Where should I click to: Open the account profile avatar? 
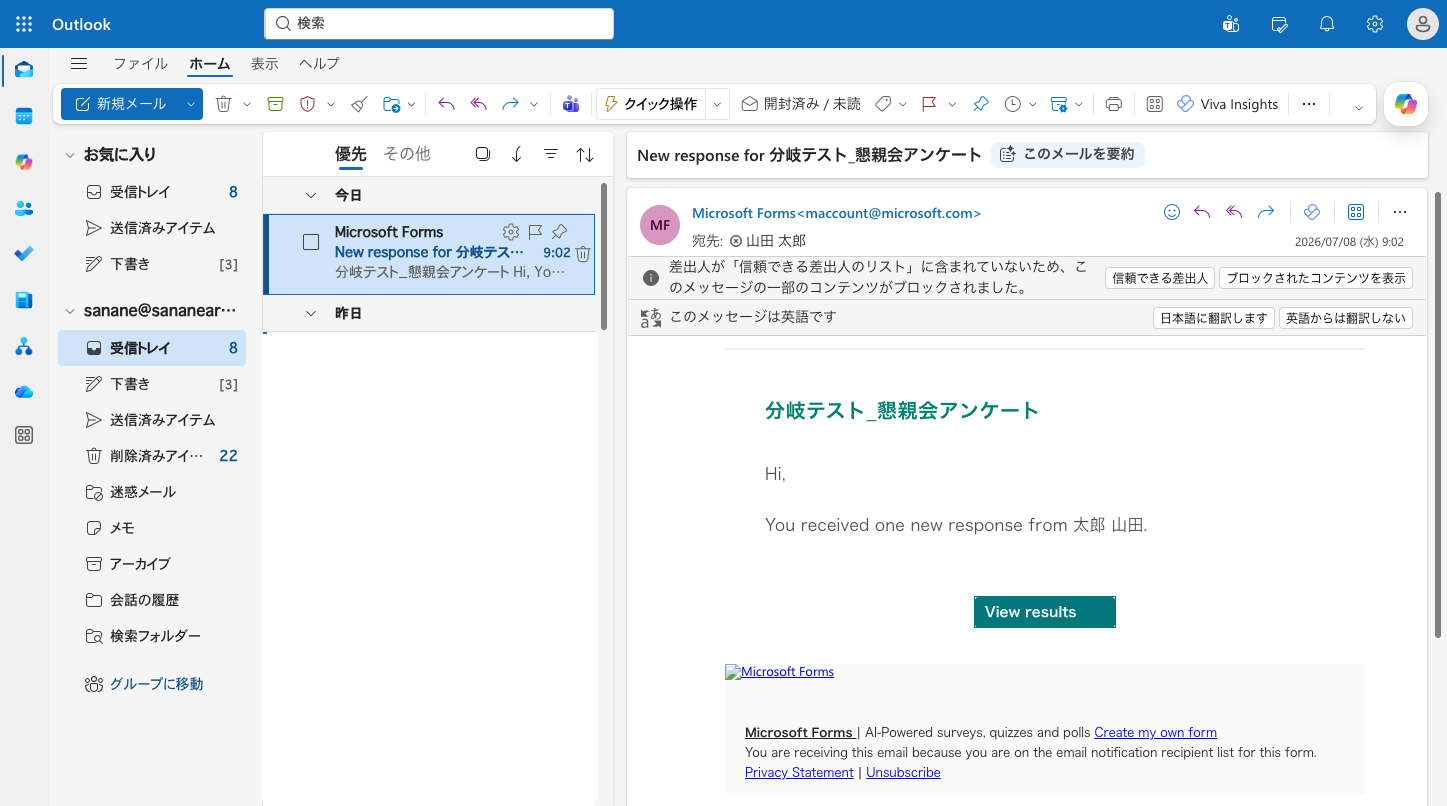(1422, 24)
